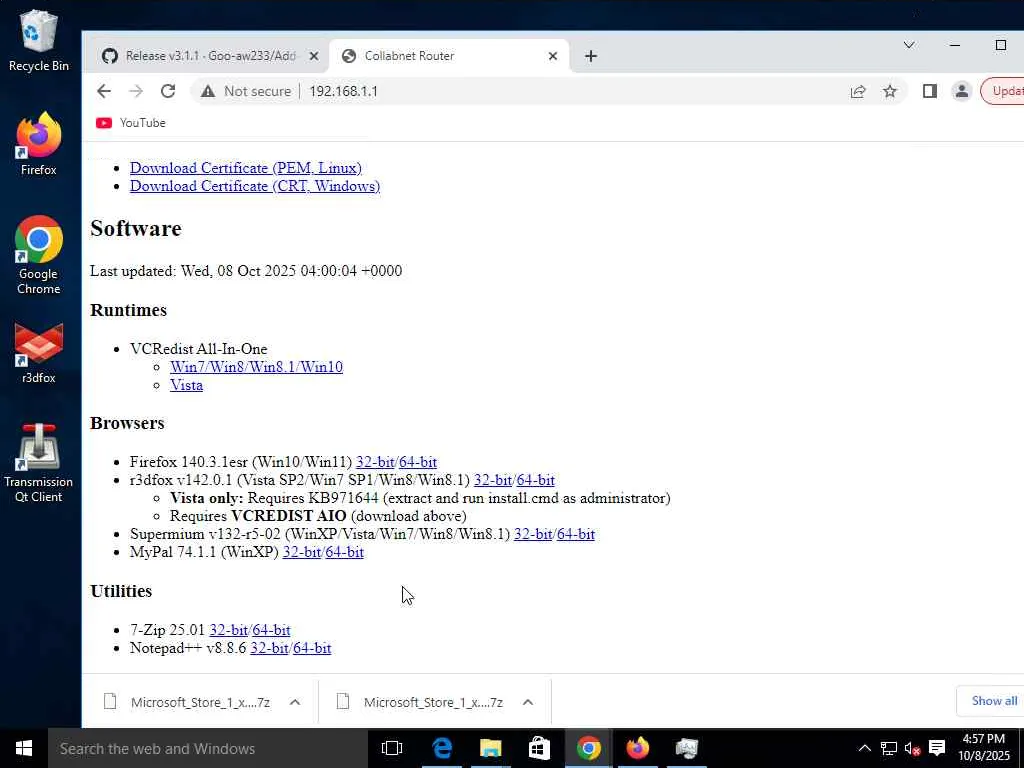Download Certificate (PEM, Linux)
The width and height of the screenshot is (1024, 768).
pos(246,168)
